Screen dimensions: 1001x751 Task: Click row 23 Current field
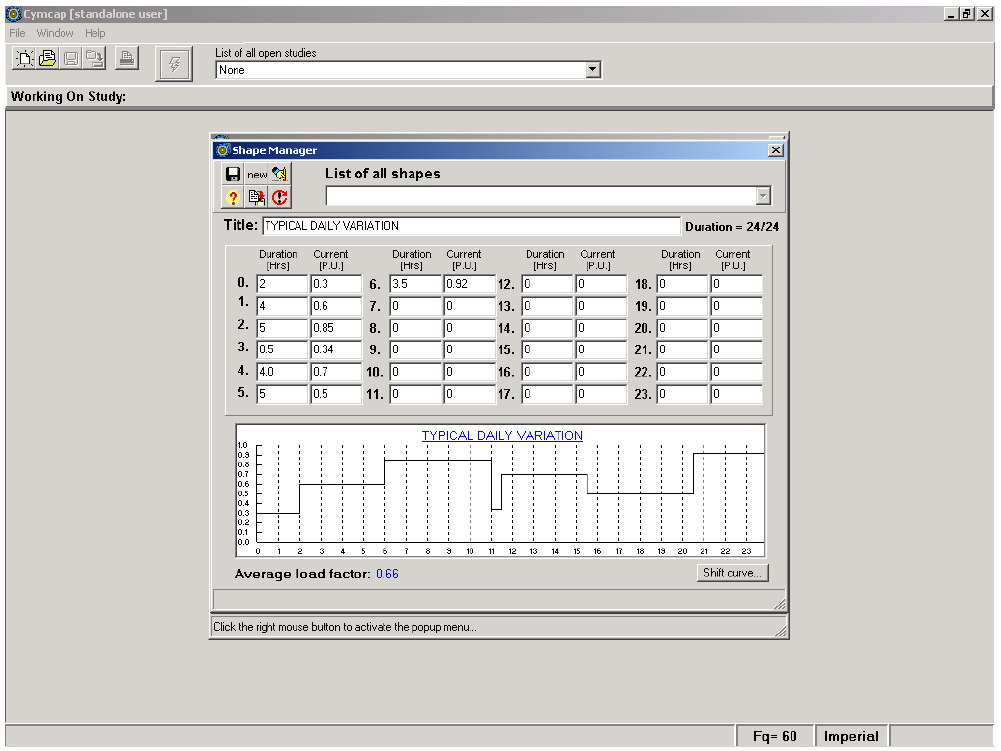coord(737,394)
